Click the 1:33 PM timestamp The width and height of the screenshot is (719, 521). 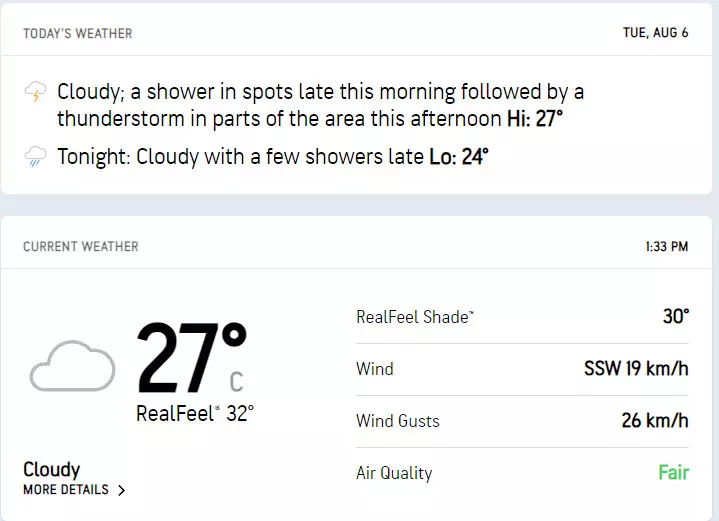(x=667, y=246)
